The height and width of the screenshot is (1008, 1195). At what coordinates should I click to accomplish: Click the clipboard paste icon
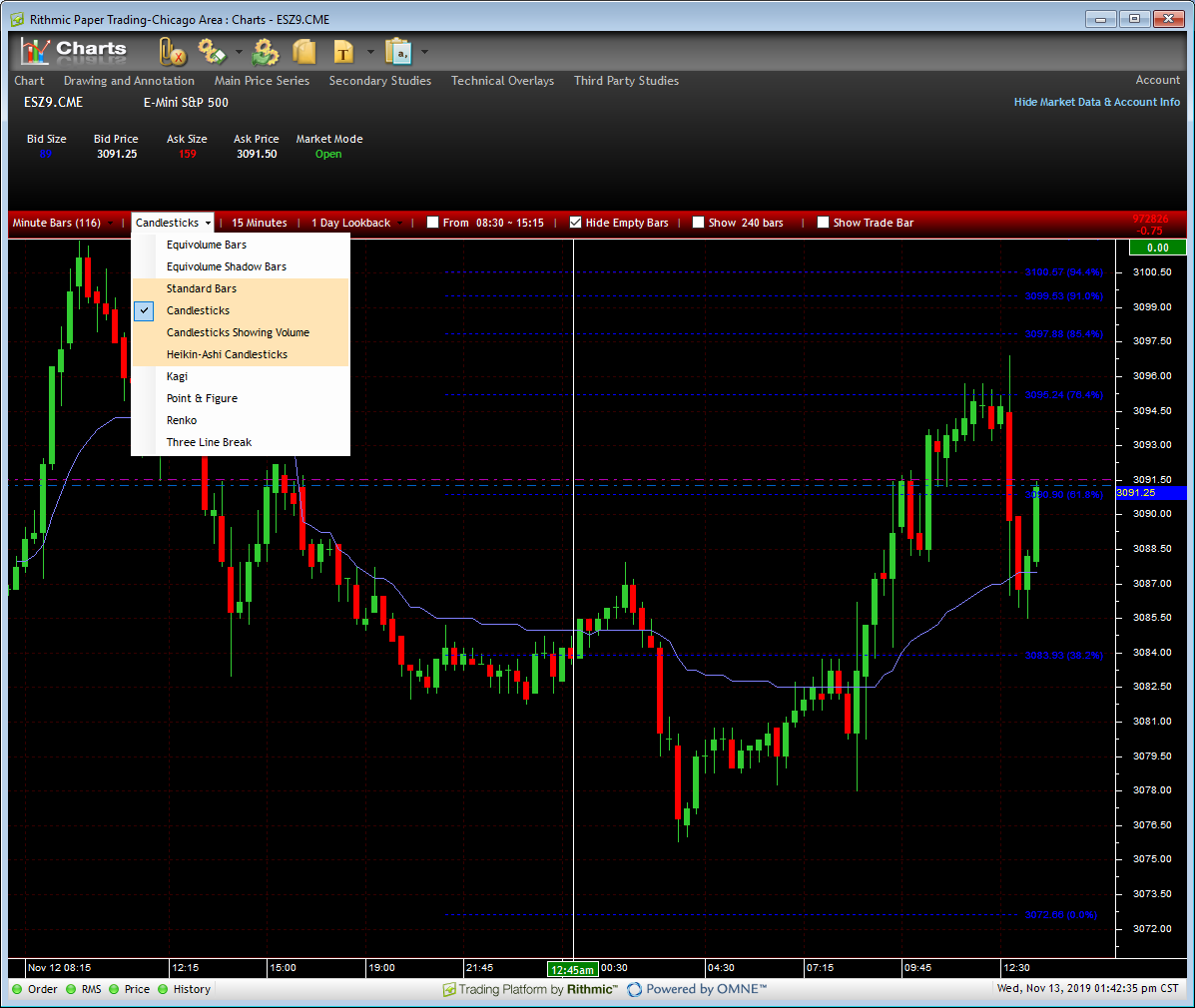(x=398, y=52)
